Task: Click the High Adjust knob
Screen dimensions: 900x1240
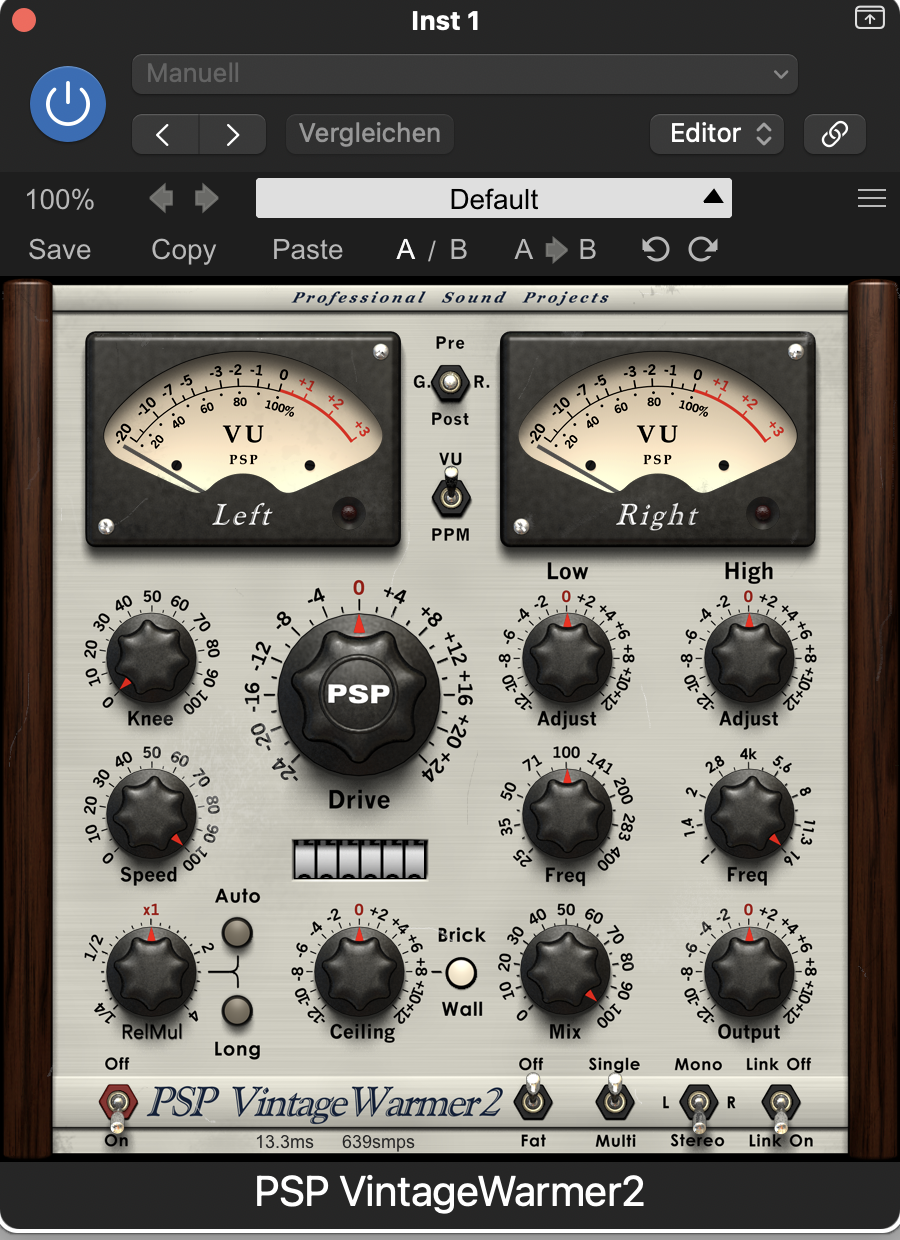Action: click(749, 659)
